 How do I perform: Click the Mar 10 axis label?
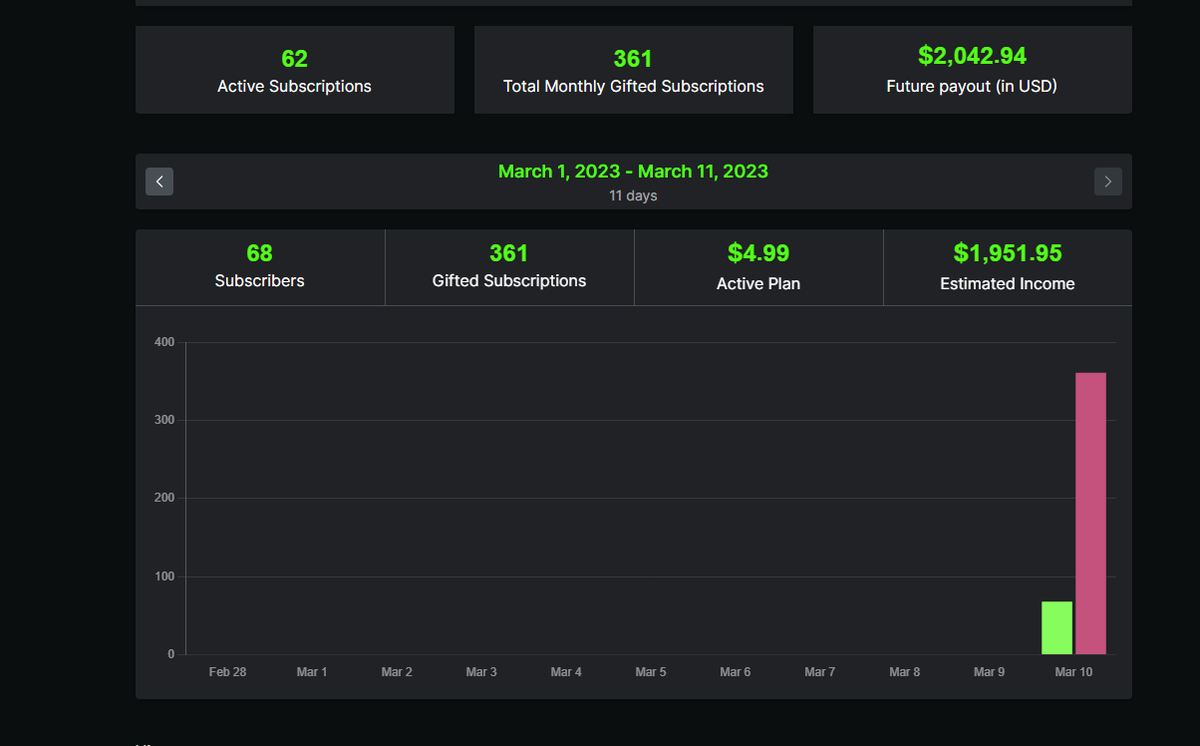[x=1074, y=672]
